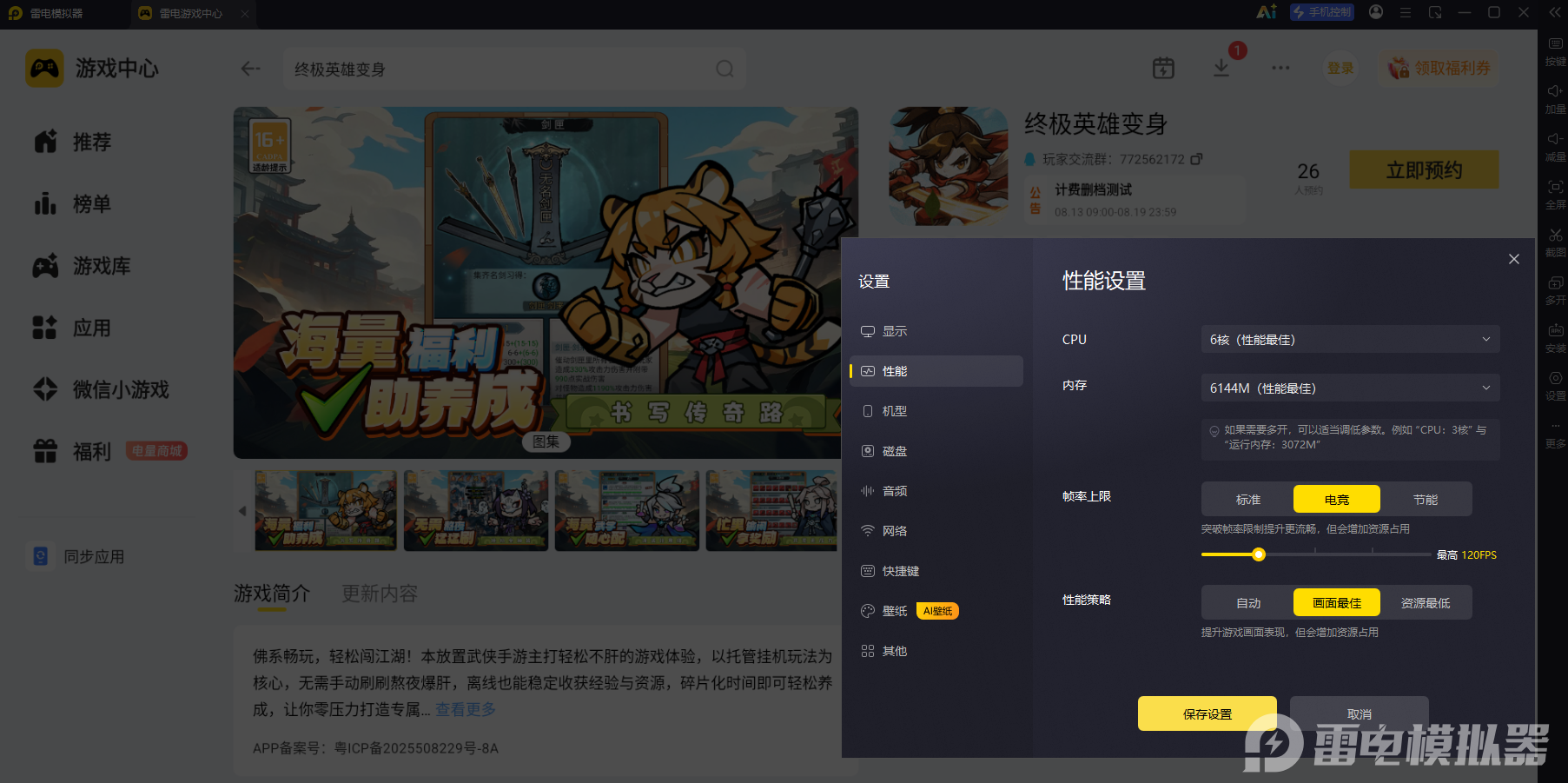
Task: Open 网络 settings category
Action: 936,531
